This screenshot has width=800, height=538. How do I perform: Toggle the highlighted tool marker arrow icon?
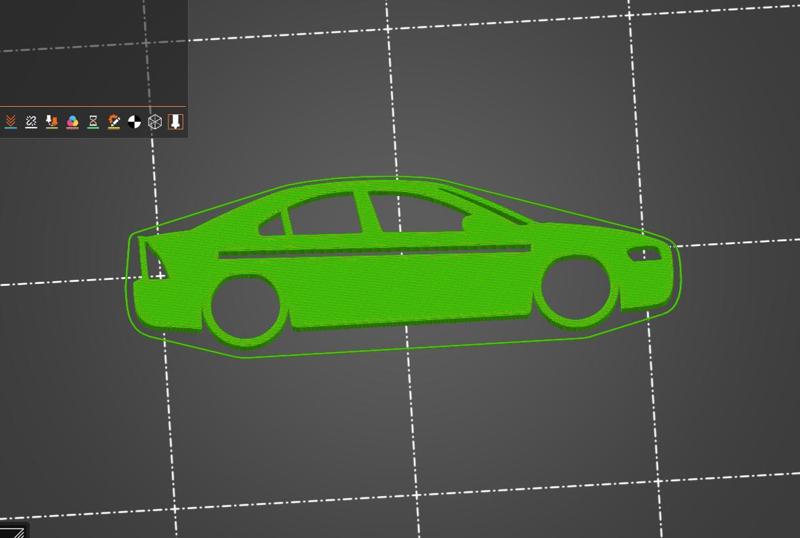click(176, 121)
